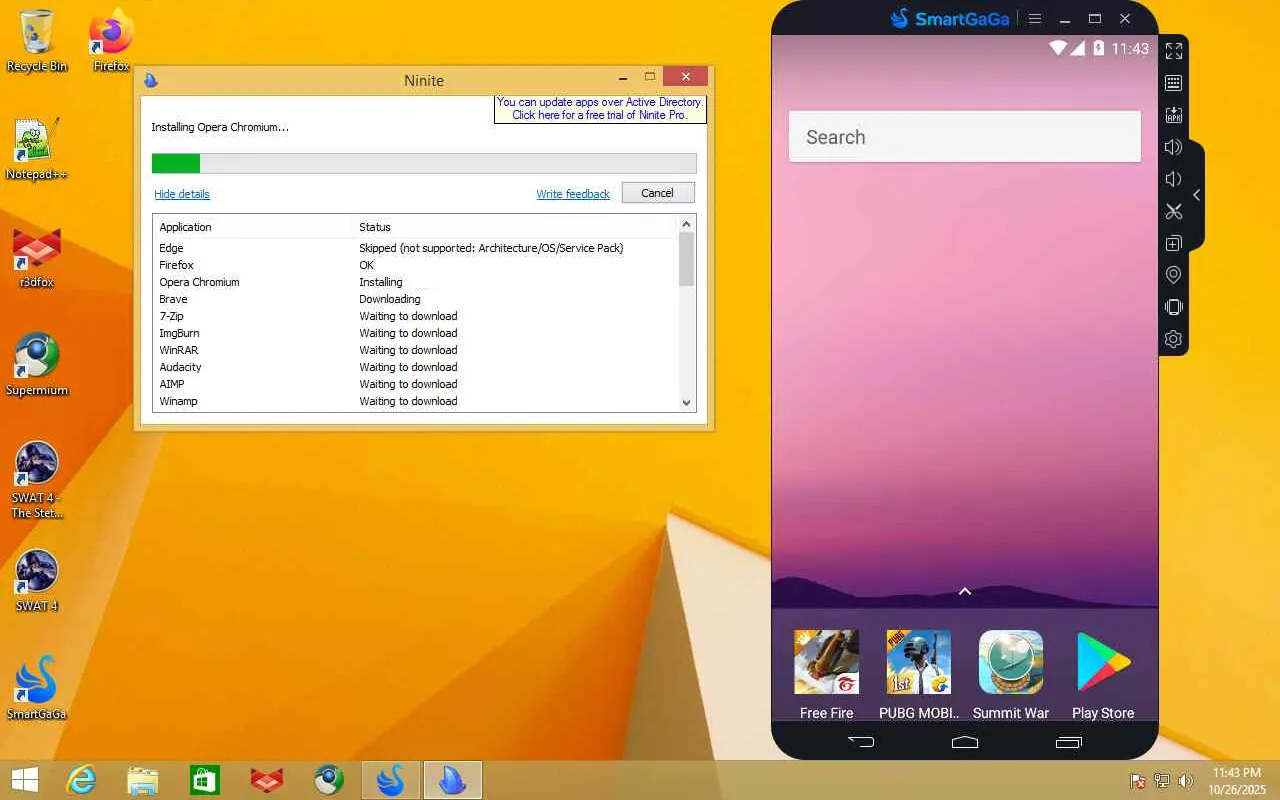This screenshot has height=800, width=1280.
Task: Open the Summit War app
Action: coord(1011,674)
